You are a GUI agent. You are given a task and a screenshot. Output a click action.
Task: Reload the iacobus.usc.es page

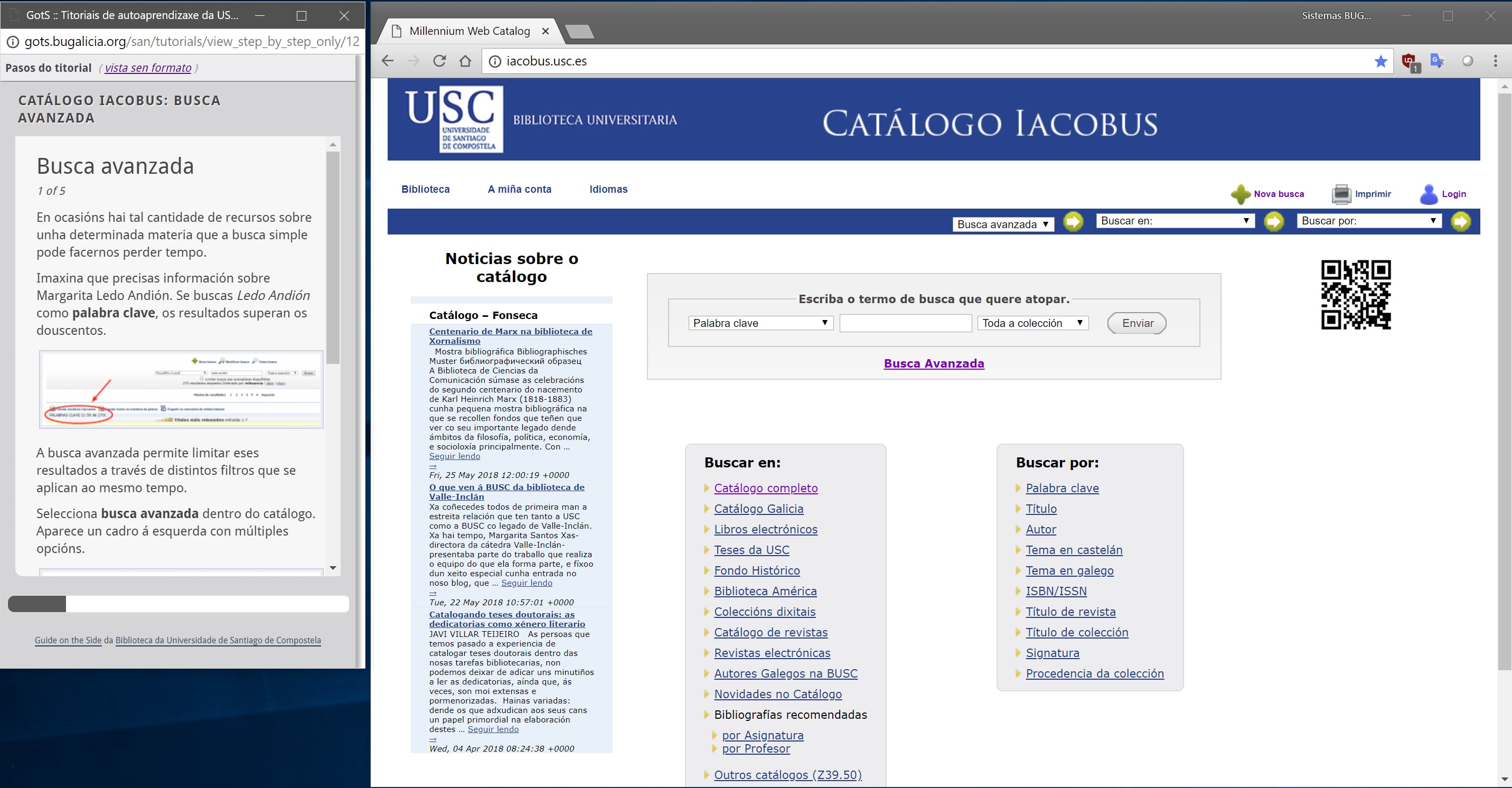tap(439, 61)
